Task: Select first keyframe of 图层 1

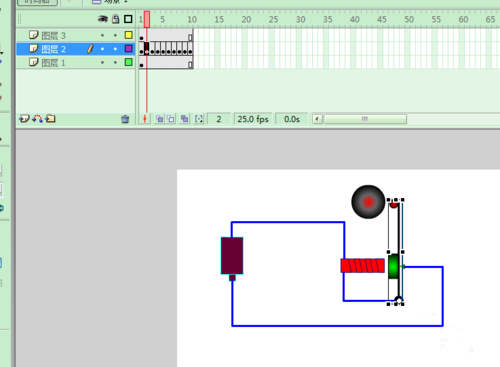Action: coord(142,62)
